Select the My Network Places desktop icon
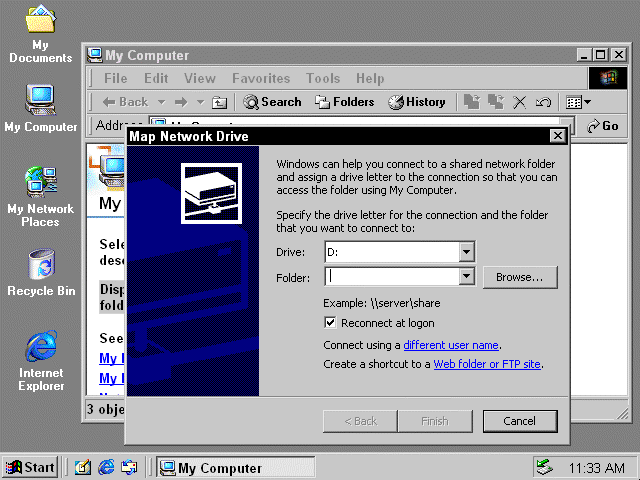The width and height of the screenshot is (640, 480). point(41,195)
